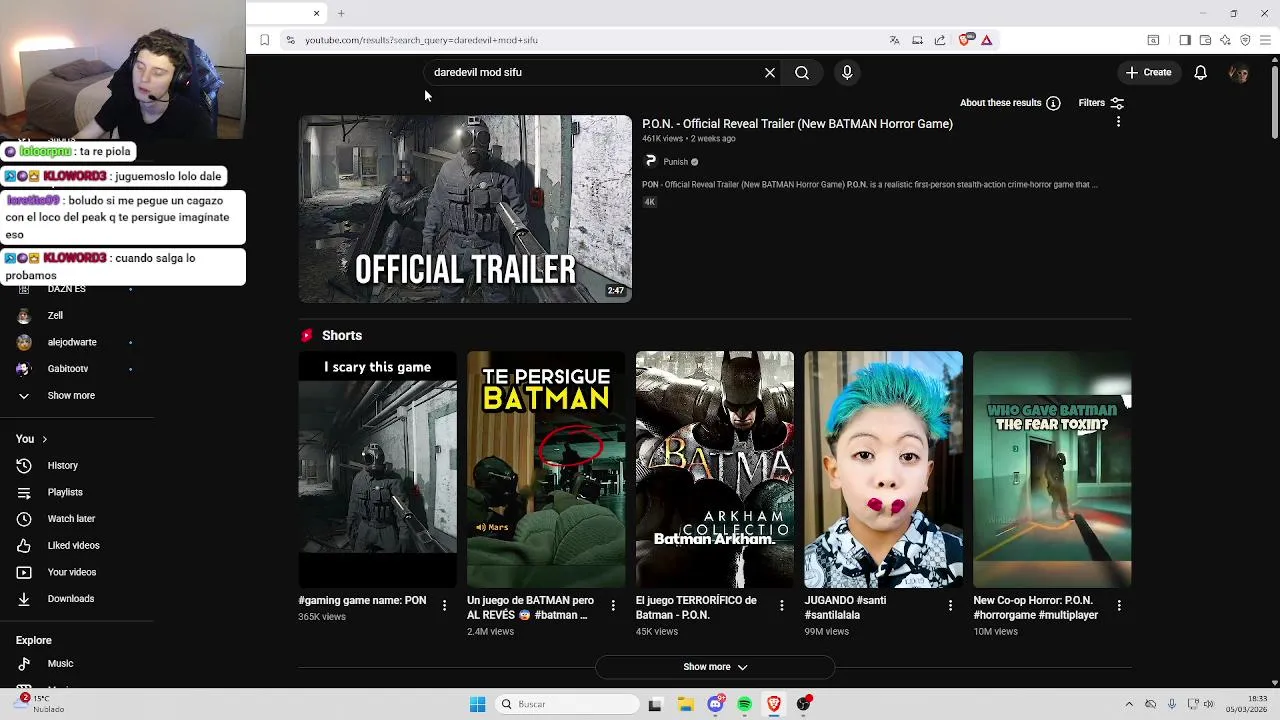Expand Shorts shelf with Show more
1280x720 pixels.
pos(715,667)
